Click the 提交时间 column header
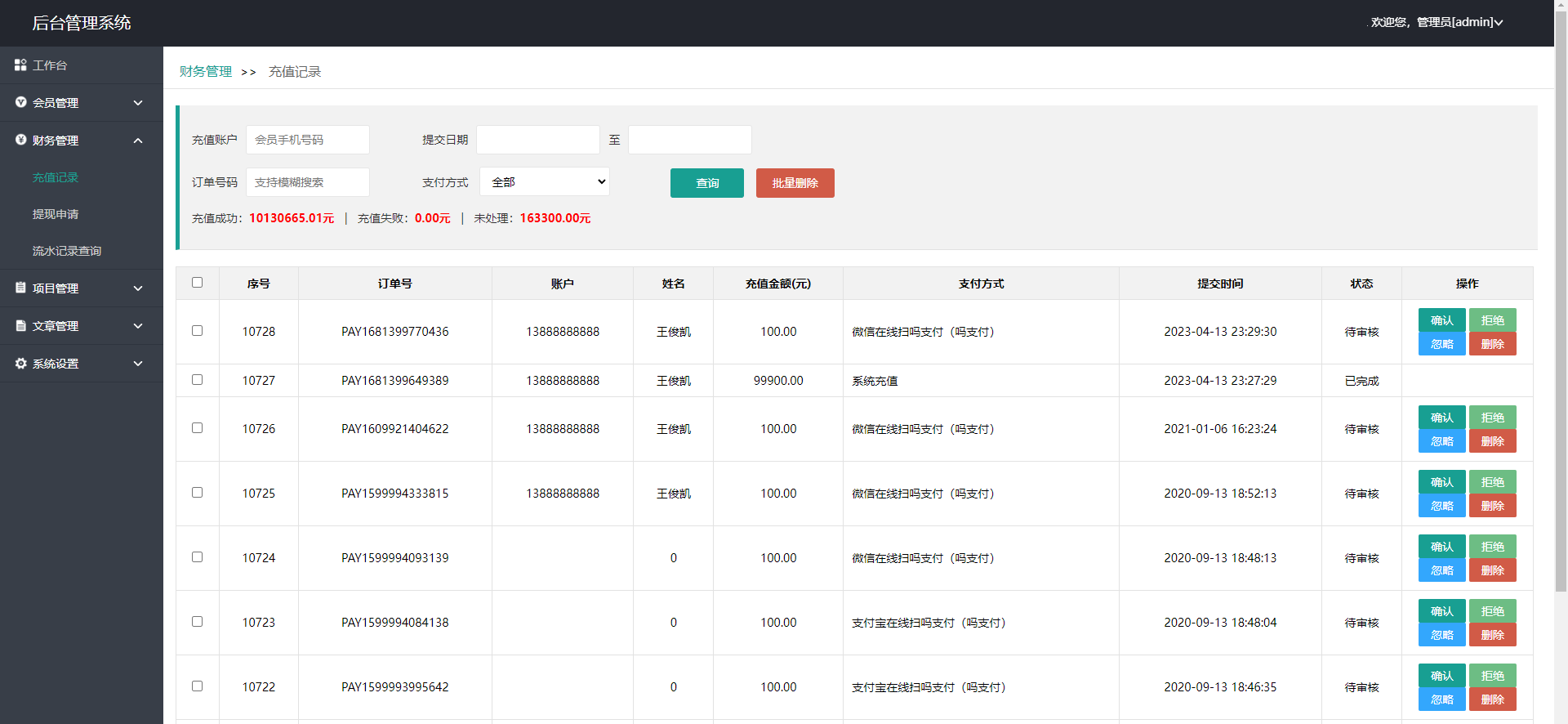 [x=1220, y=284]
